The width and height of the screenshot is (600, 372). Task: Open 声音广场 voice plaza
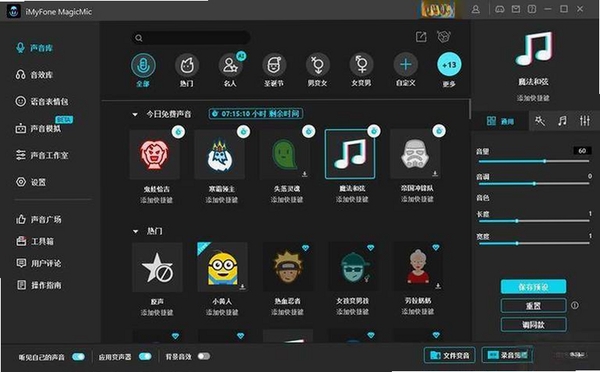pos(38,219)
